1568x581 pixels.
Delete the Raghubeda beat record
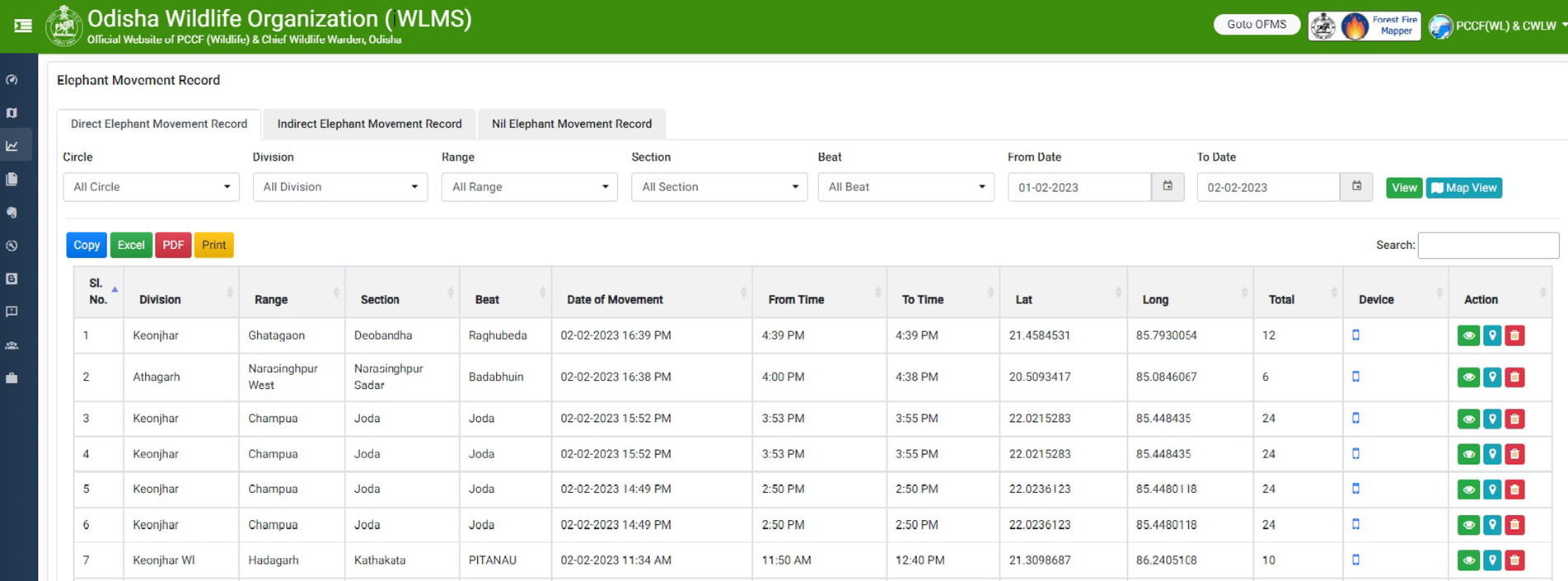(x=1514, y=335)
